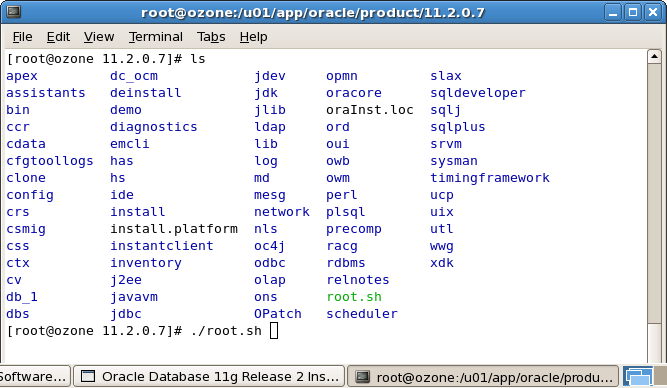Close the terminal window
Screen dimensions: 667x388
click(653, 12)
